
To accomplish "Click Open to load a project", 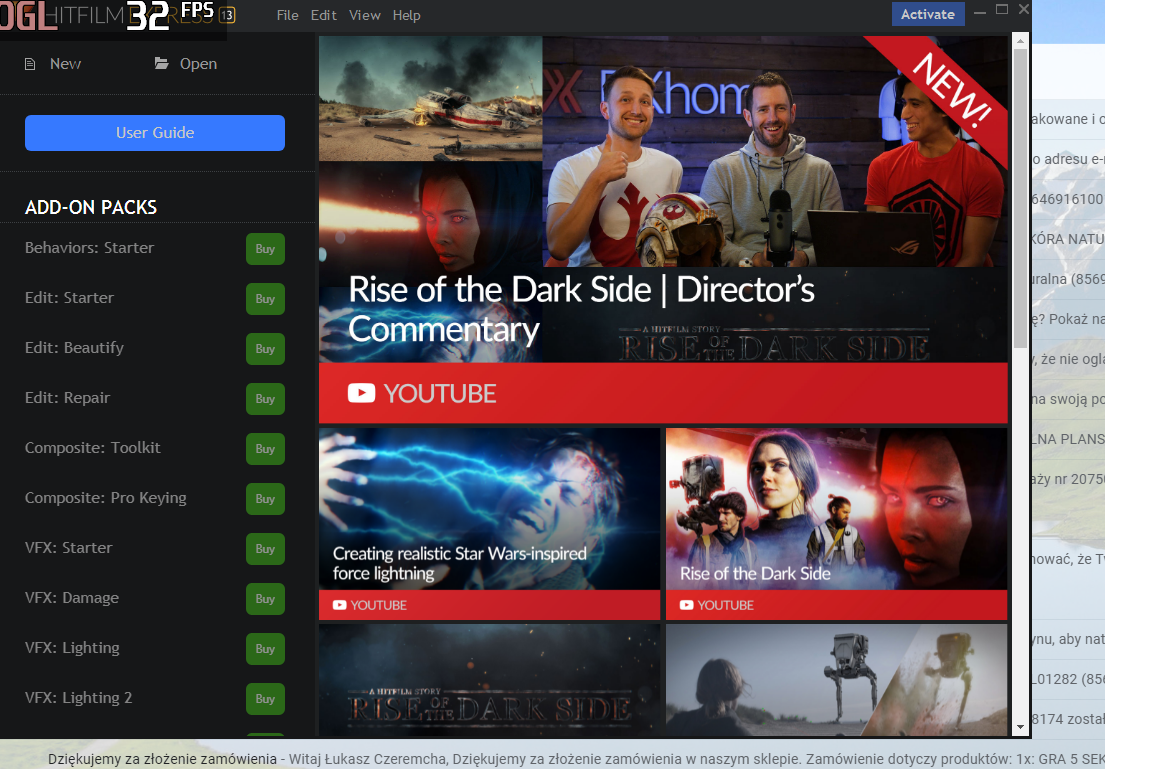I will (x=198, y=64).
